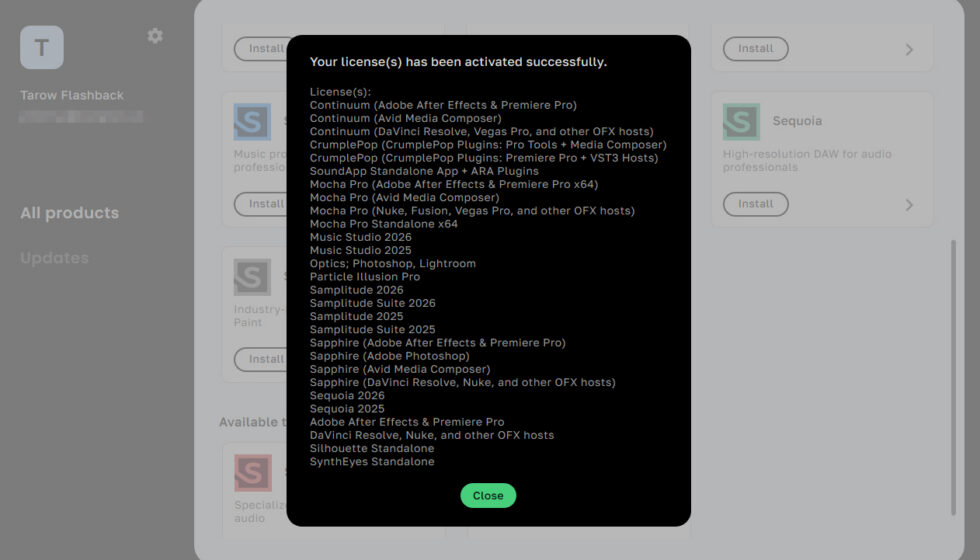Screen dimensions: 980x560
Task: Open top right card's chevron arrow
Action: coord(909,49)
